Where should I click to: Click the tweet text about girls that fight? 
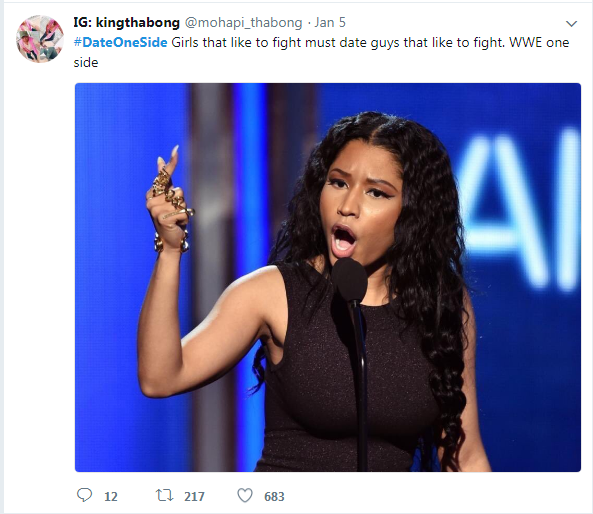(x=321, y=52)
